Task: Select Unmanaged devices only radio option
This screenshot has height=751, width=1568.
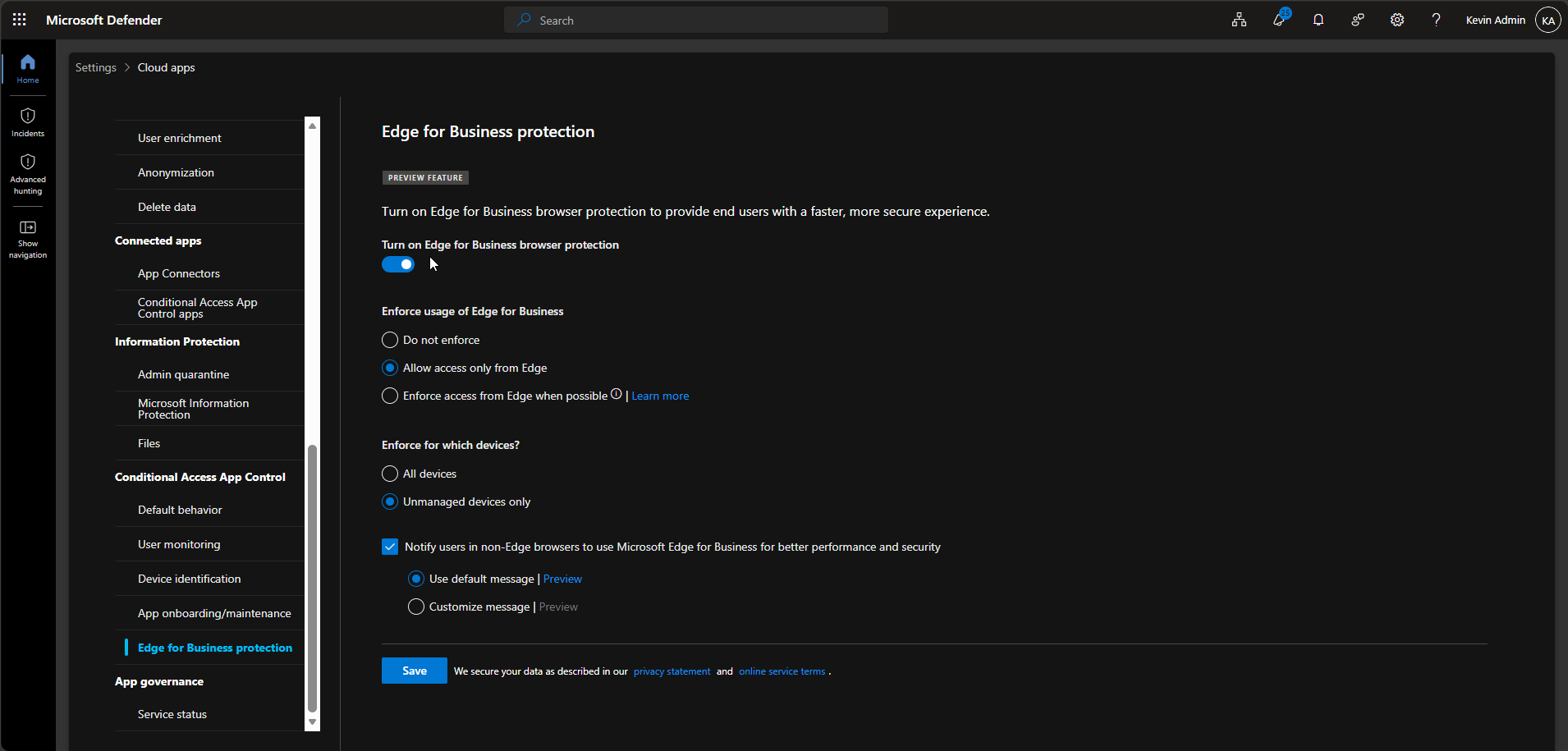Action: click(390, 501)
